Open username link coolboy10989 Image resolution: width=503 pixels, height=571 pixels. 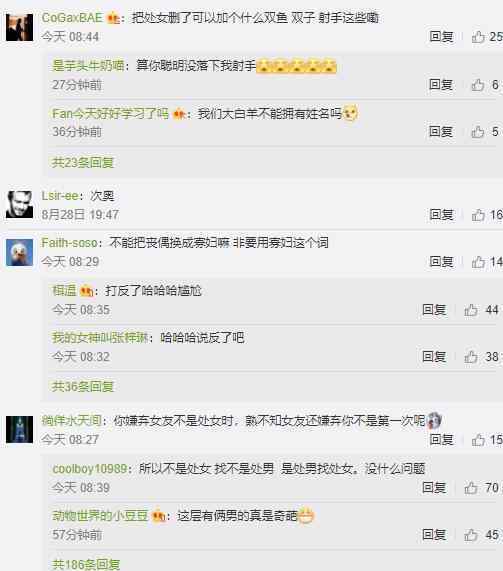coord(90,469)
